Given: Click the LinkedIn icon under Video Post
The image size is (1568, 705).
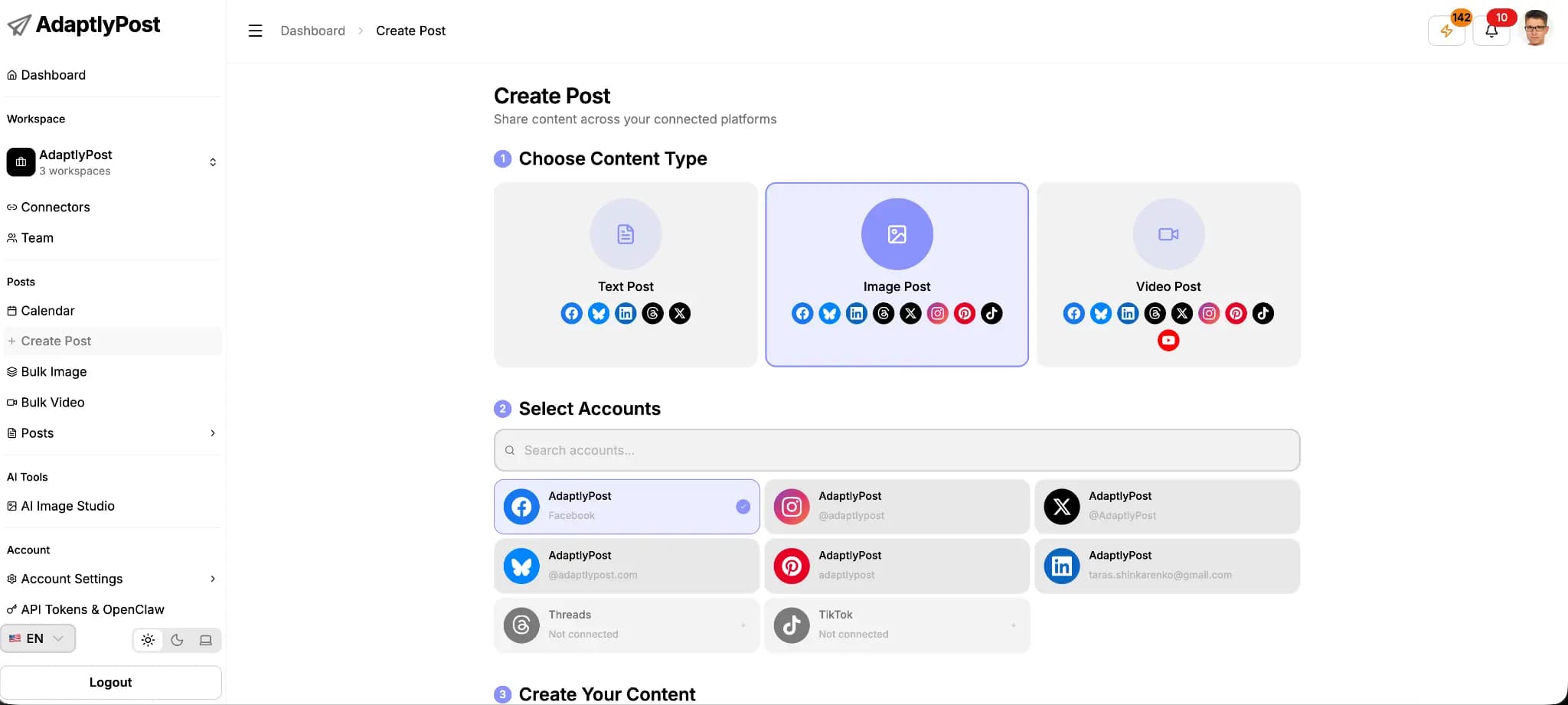Looking at the screenshot, I should pyautogui.click(x=1128, y=313).
